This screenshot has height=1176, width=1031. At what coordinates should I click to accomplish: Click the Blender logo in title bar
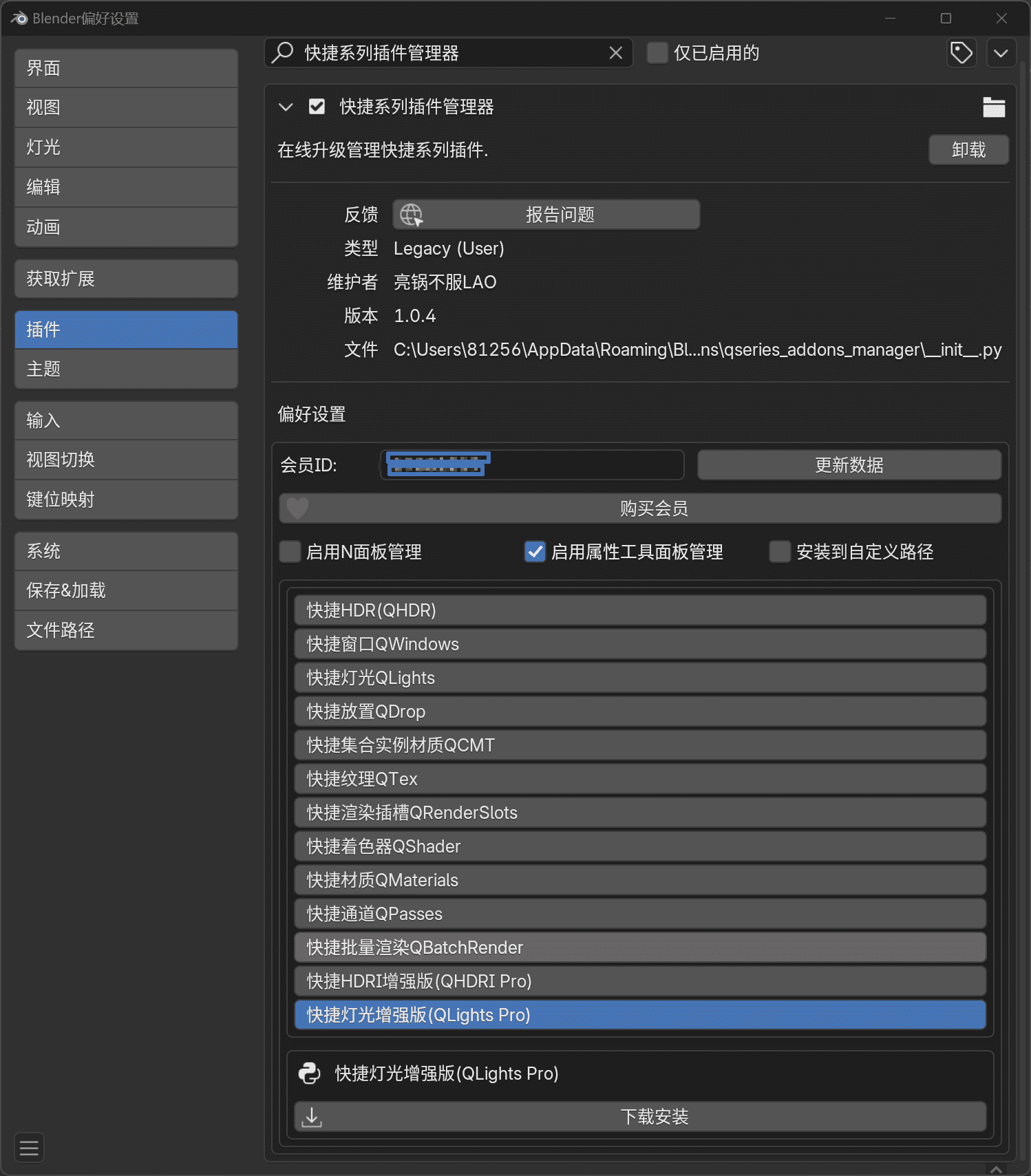coord(19,19)
